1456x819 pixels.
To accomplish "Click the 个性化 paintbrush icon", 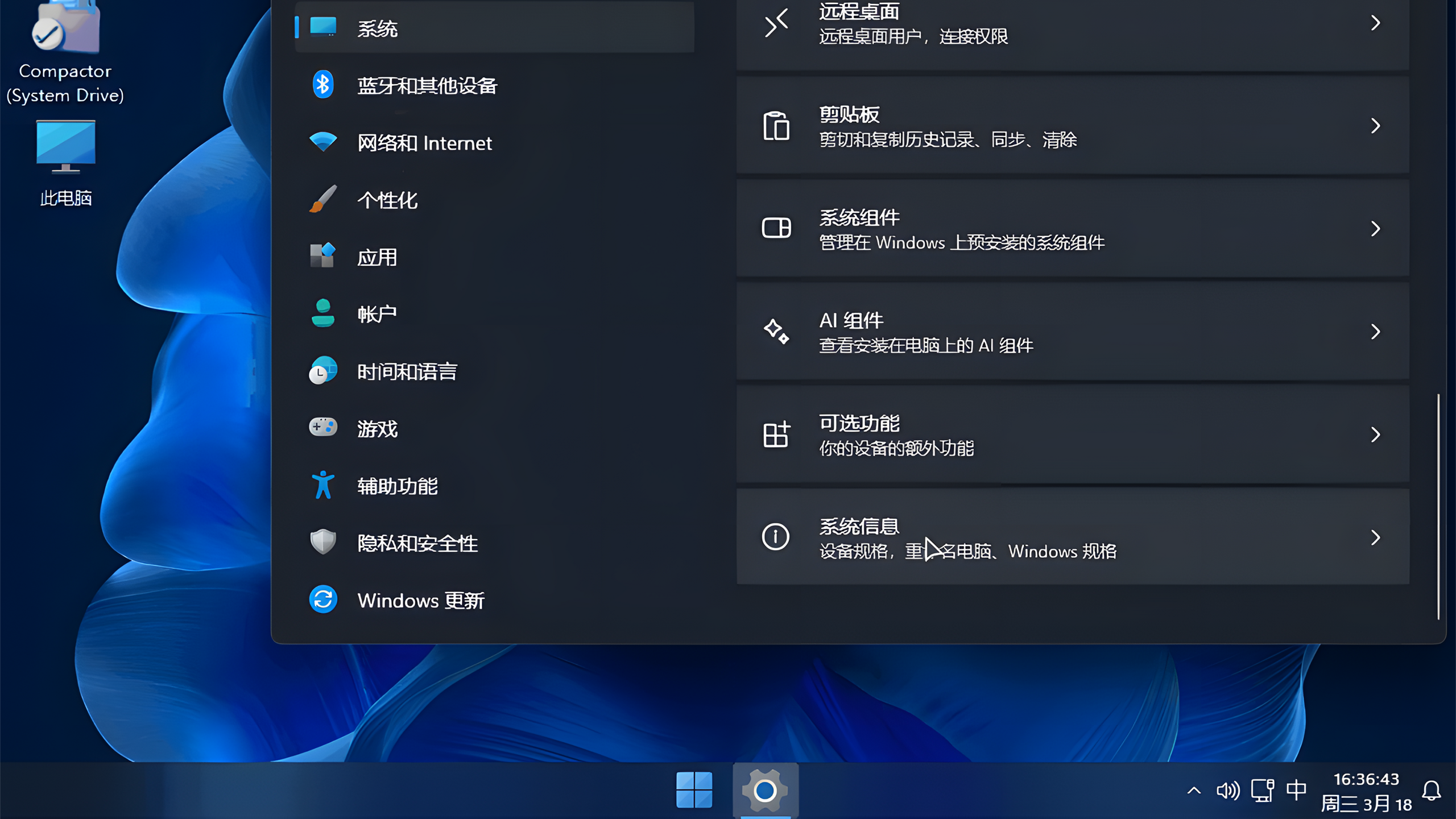I will click(x=323, y=199).
